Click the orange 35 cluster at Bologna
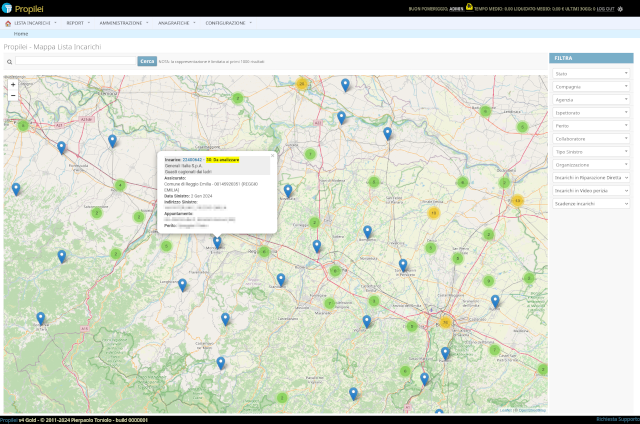Viewport: 640px width, 424px height. click(445, 322)
